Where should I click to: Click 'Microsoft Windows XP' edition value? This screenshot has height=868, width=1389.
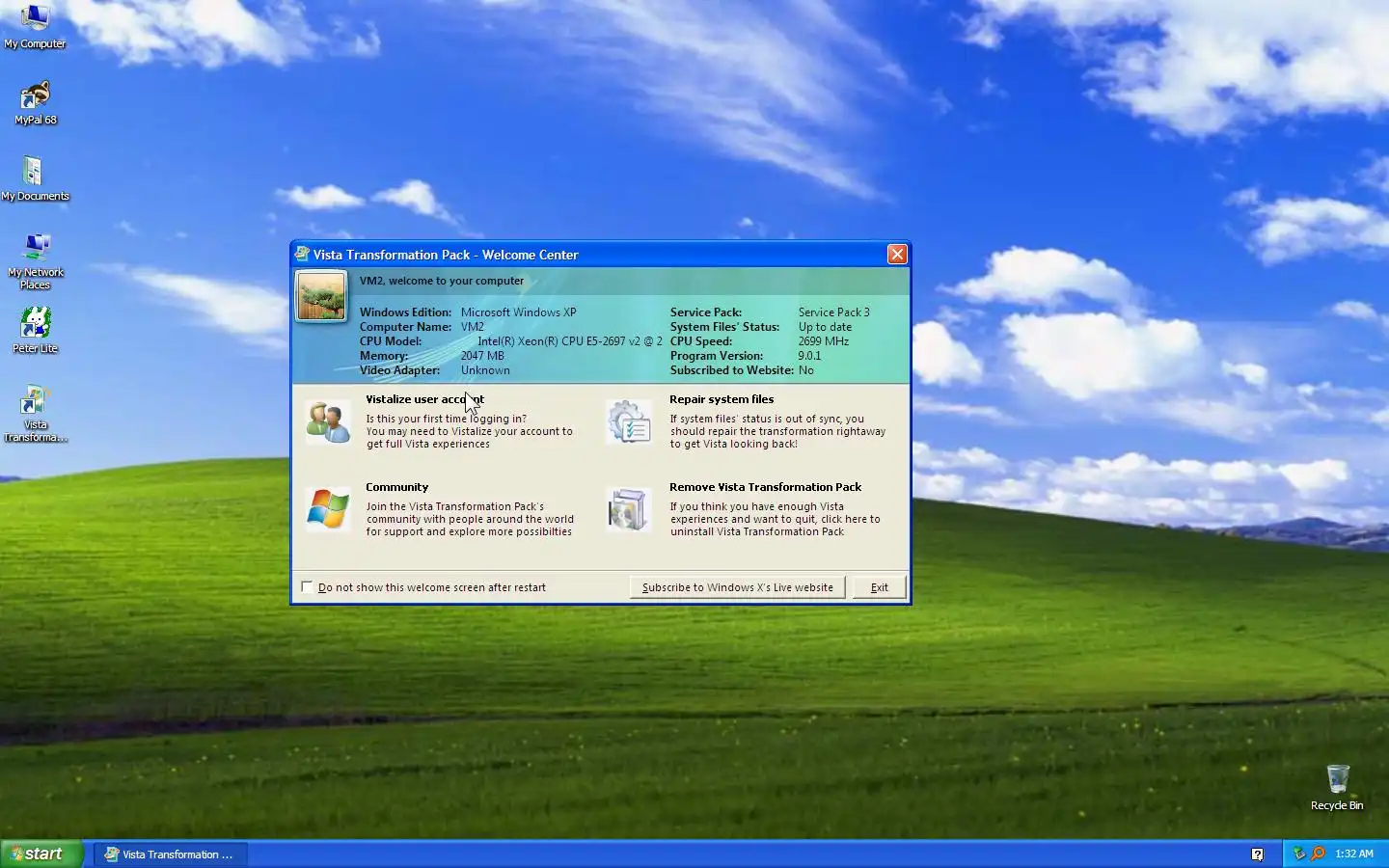tap(518, 312)
